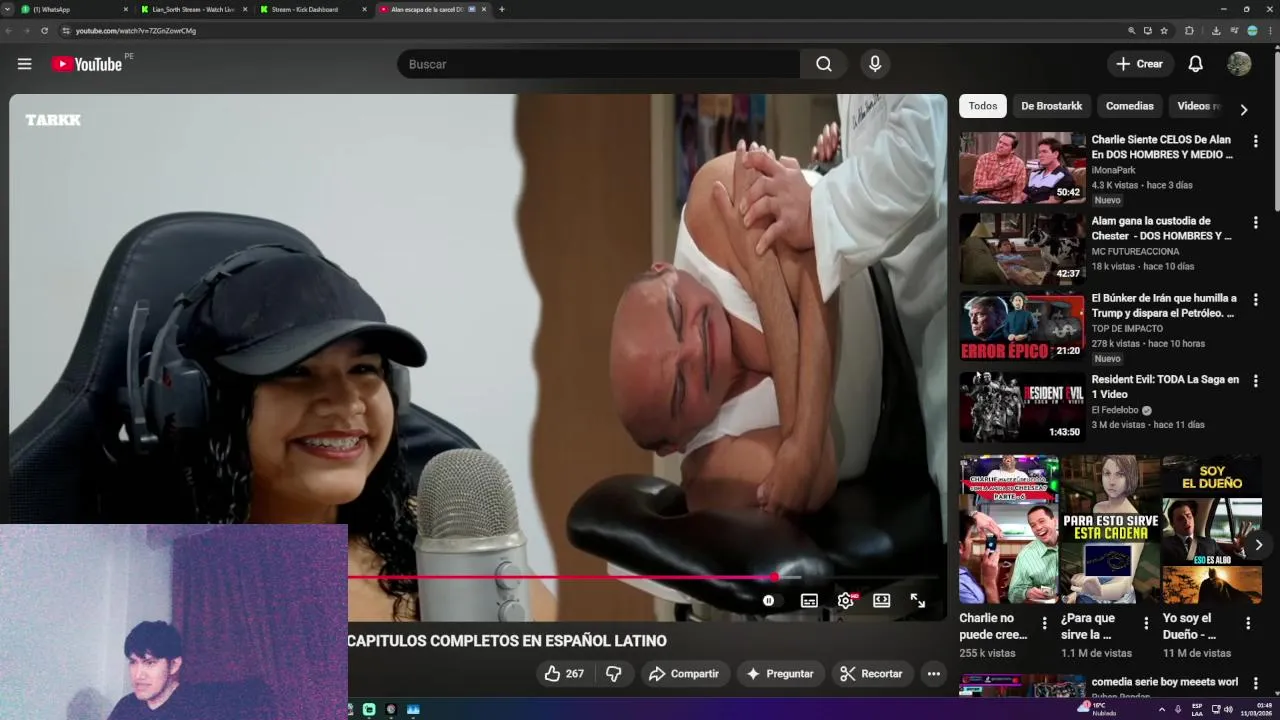This screenshot has width=1280, height=720.
Task: Open taskbar volume speaker icon
Action: click(x=1228, y=709)
